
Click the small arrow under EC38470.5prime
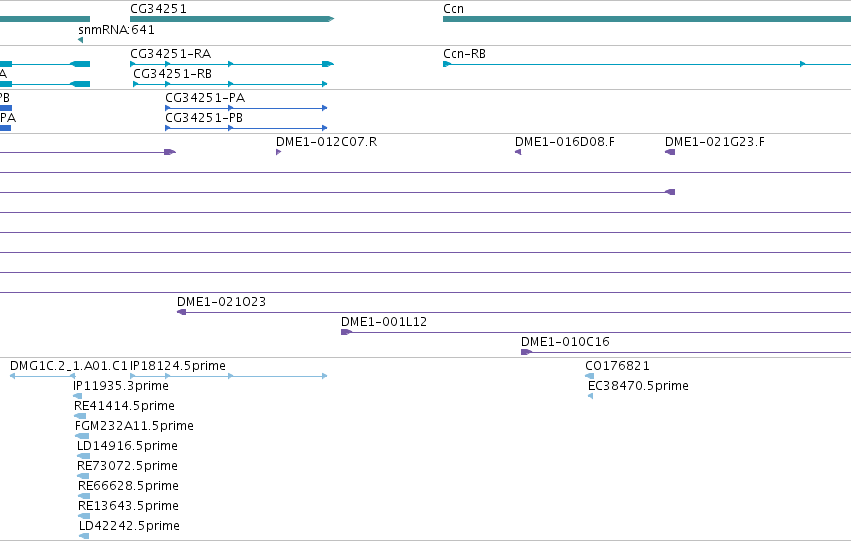click(590, 396)
